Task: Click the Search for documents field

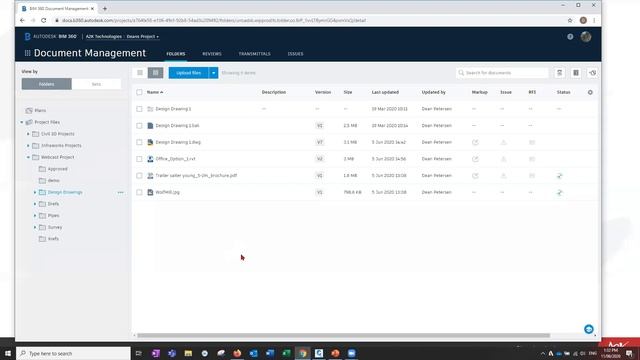Action: tap(502, 73)
